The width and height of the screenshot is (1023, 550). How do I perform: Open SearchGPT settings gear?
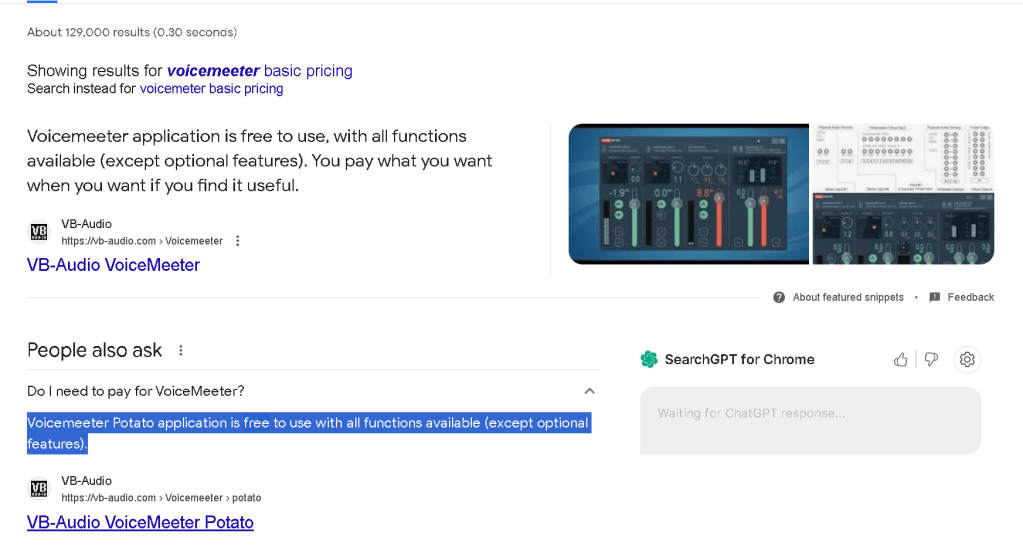pos(967,359)
